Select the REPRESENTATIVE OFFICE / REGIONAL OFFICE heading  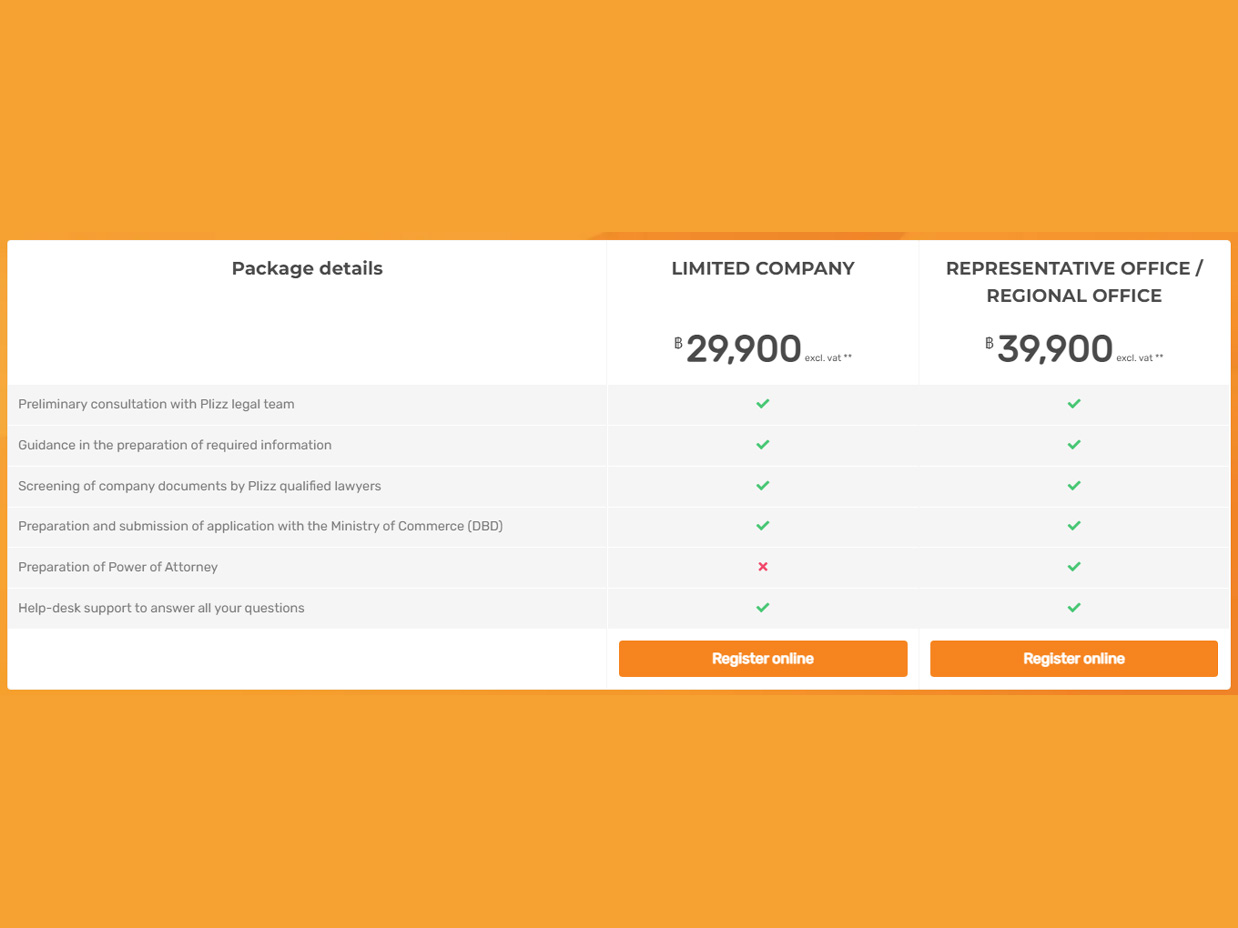pos(1074,282)
